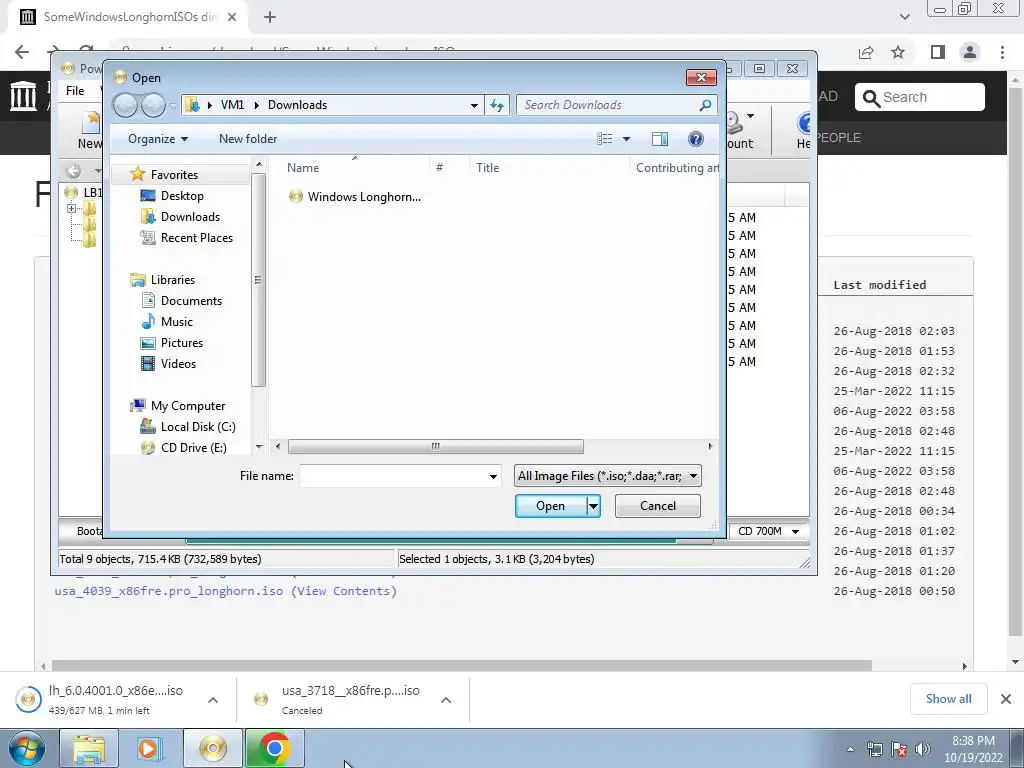
Task: Open the Documents library
Action: point(182,300)
